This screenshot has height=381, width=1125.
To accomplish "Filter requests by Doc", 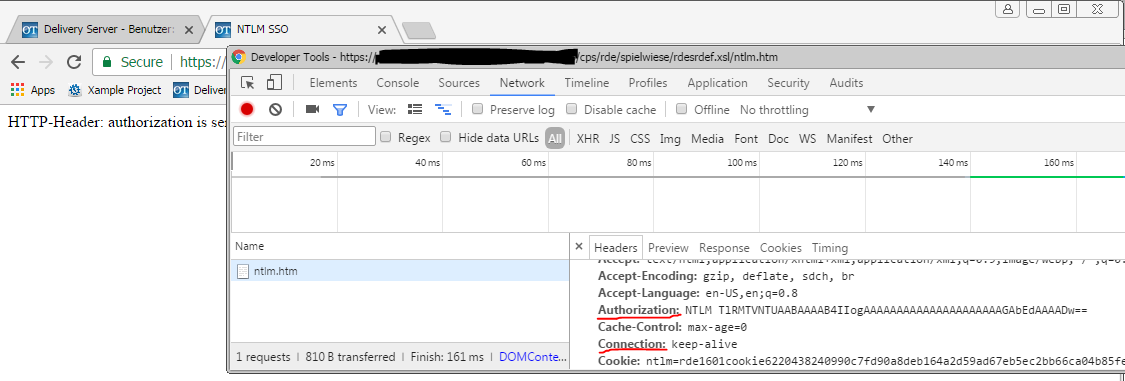I will coord(778,138).
